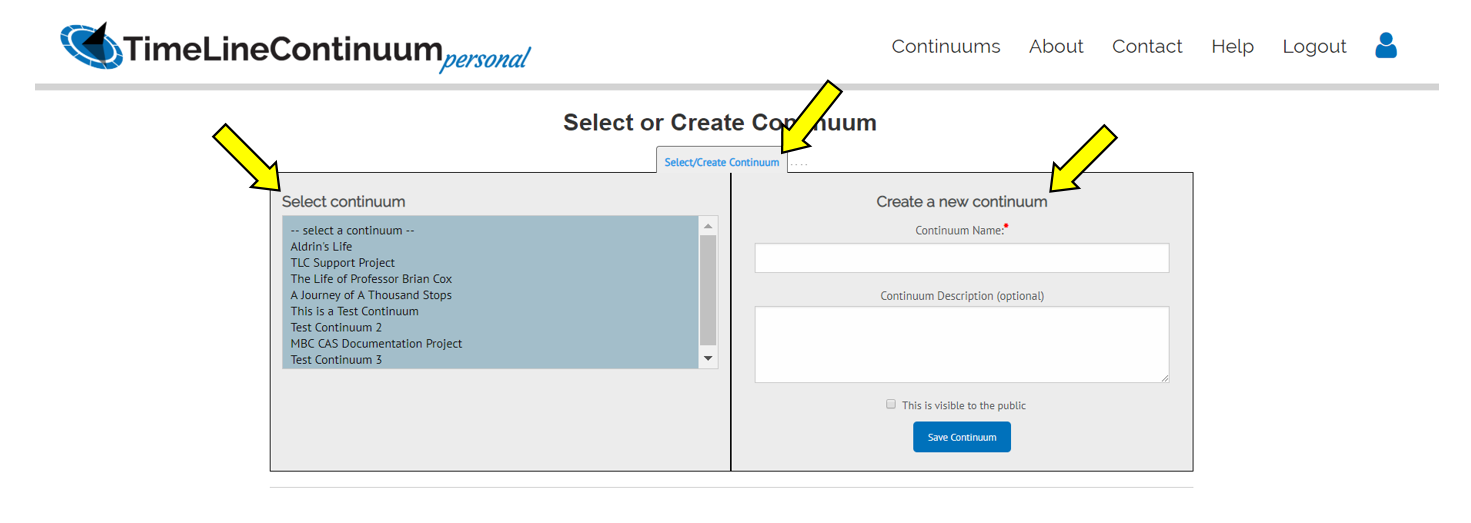Click the user profile icon
The height and width of the screenshot is (523, 1471).
1385,46
